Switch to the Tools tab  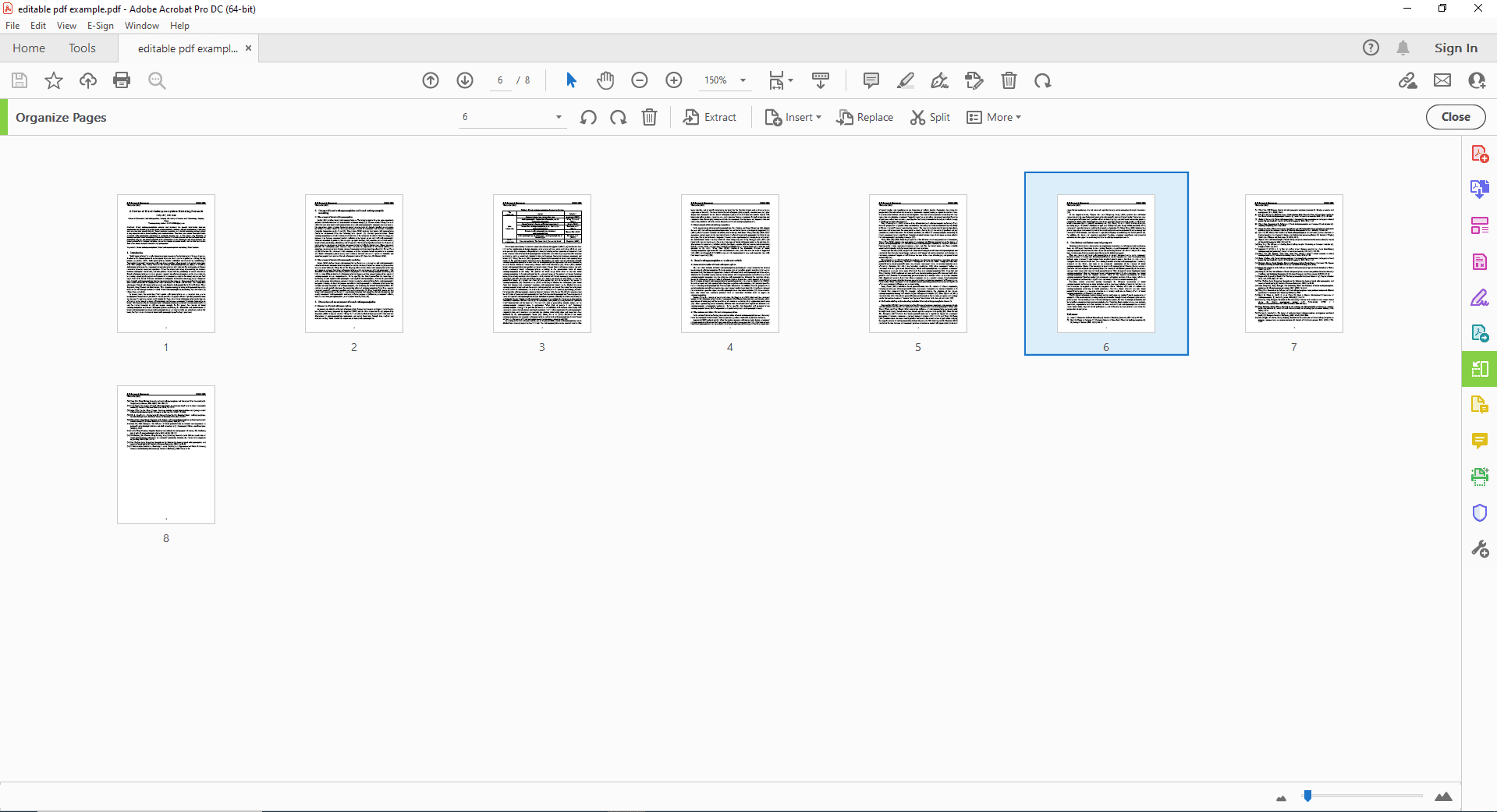(82, 48)
